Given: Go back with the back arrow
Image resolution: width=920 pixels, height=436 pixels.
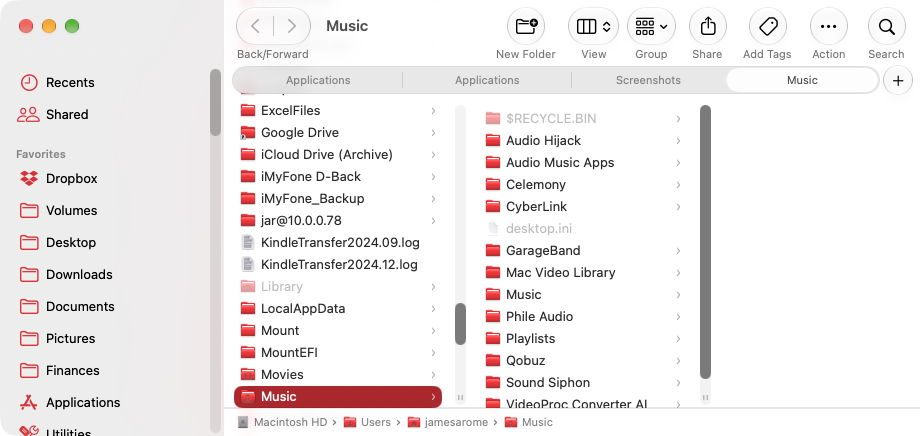Looking at the screenshot, I should [x=255, y=26].
